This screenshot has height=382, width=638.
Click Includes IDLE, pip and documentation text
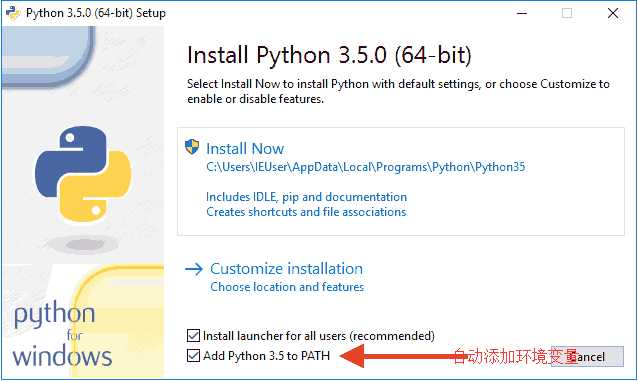pyautogui.click(x=306, y=197)
